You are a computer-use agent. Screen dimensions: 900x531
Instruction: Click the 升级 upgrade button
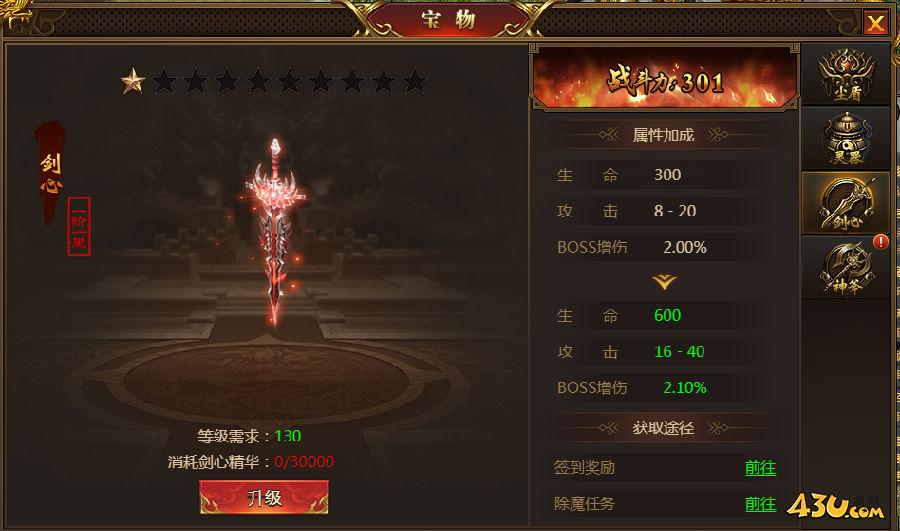point(264,497)
